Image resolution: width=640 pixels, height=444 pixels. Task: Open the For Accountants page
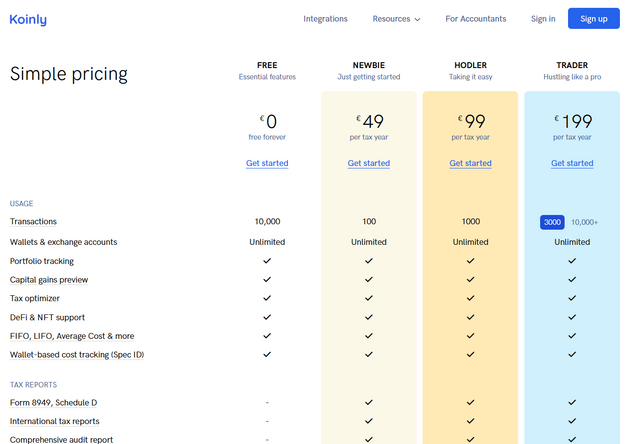tap(476, 19)
